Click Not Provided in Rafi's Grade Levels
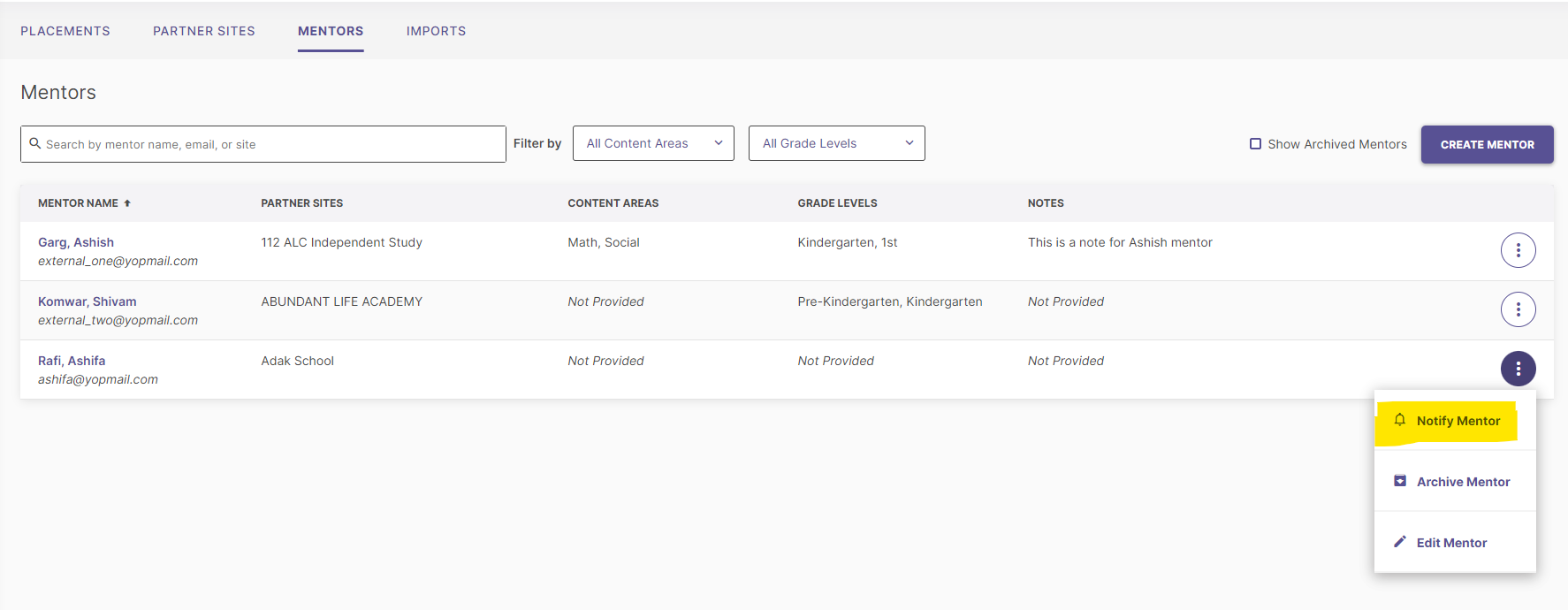The height and width of the screenshot is (610, 1568). [835, 361]
